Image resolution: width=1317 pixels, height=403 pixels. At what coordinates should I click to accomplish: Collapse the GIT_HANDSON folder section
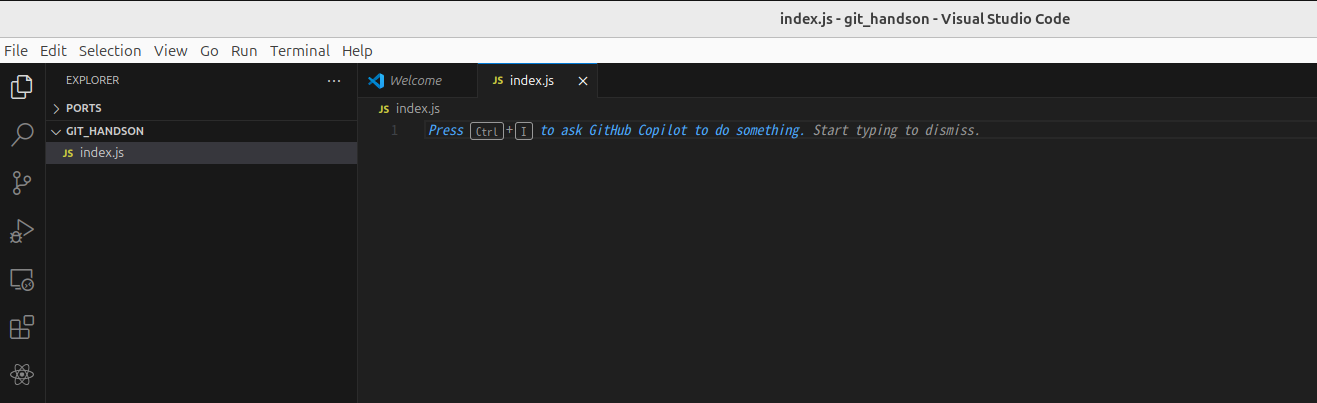[x=201, y=131]
